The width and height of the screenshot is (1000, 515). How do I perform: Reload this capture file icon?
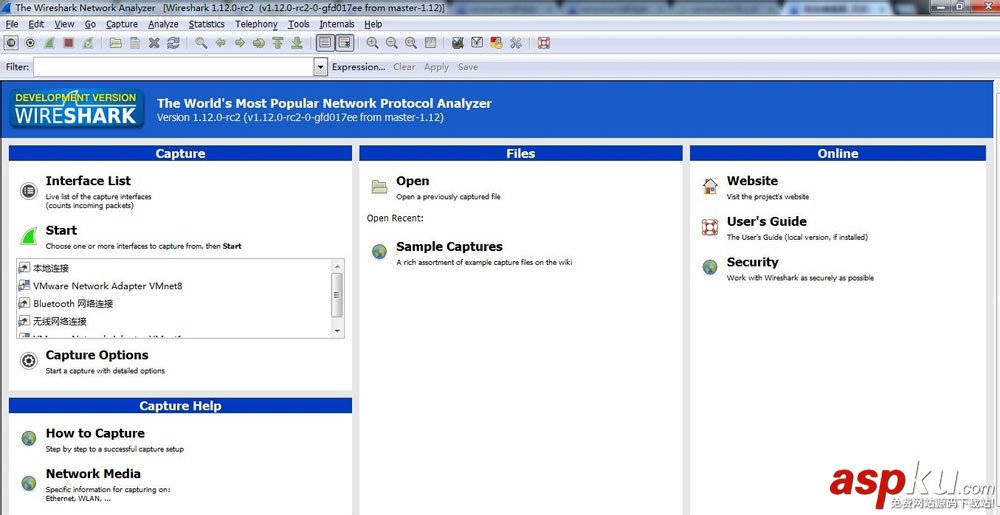tap(173, 43)
